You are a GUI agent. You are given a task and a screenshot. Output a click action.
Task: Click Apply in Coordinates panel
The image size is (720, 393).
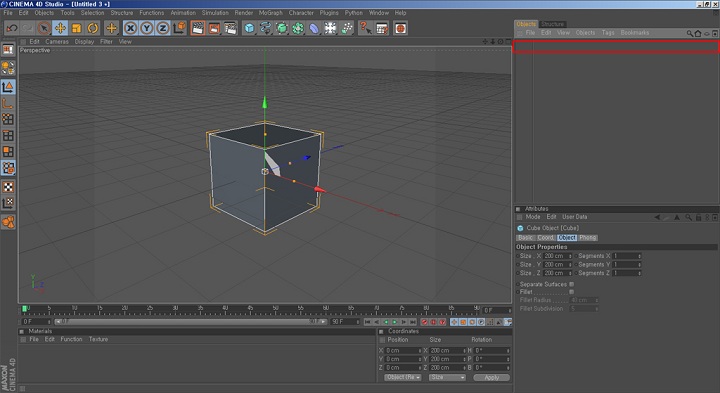[491, 377]
